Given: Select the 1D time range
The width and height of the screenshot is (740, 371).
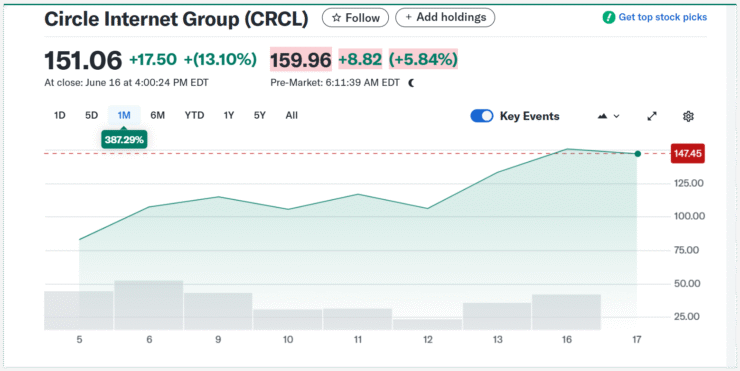Looking at the screenshot, I should 59,116.
